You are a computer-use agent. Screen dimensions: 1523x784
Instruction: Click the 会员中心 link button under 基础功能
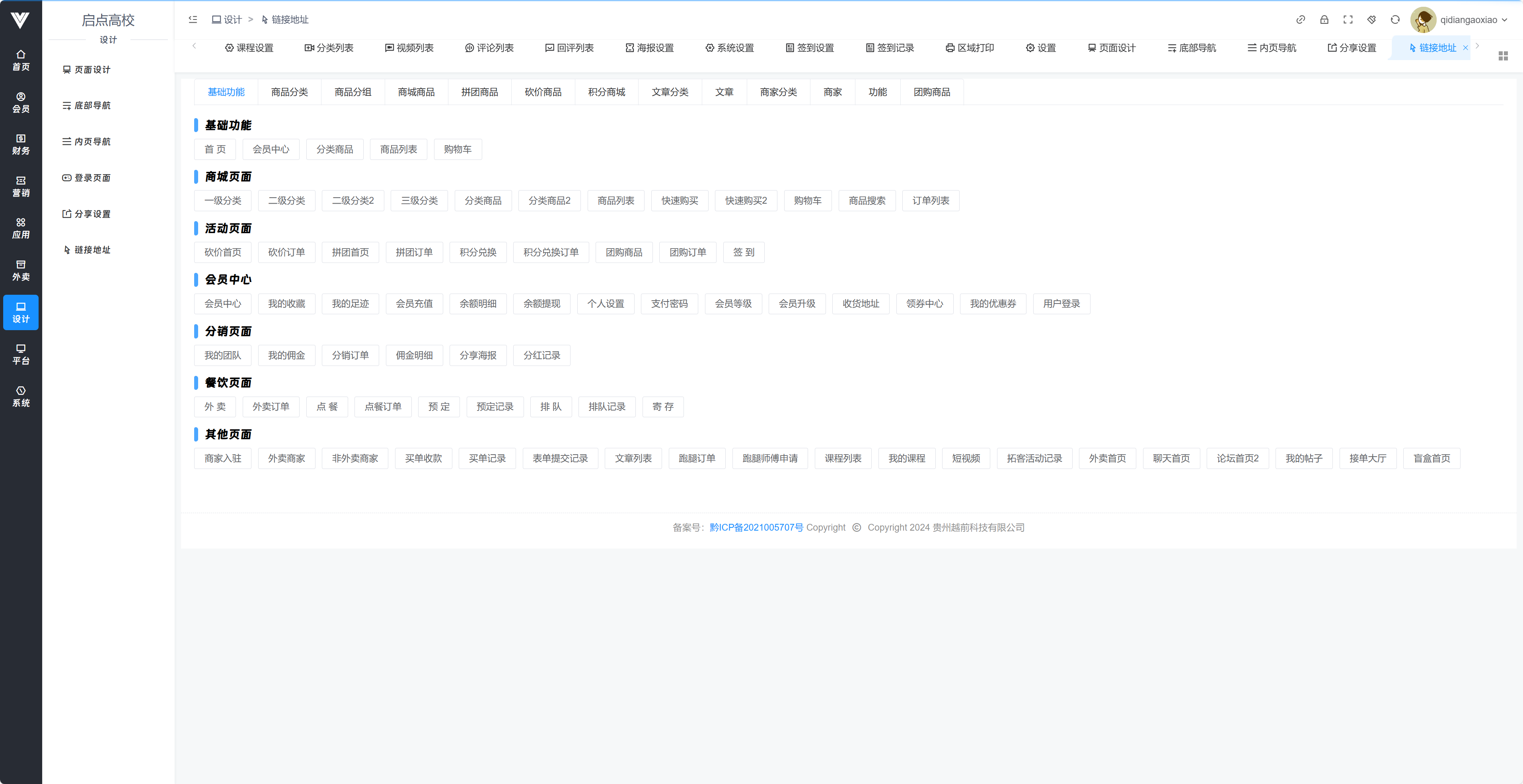click(x=271, y=149)
